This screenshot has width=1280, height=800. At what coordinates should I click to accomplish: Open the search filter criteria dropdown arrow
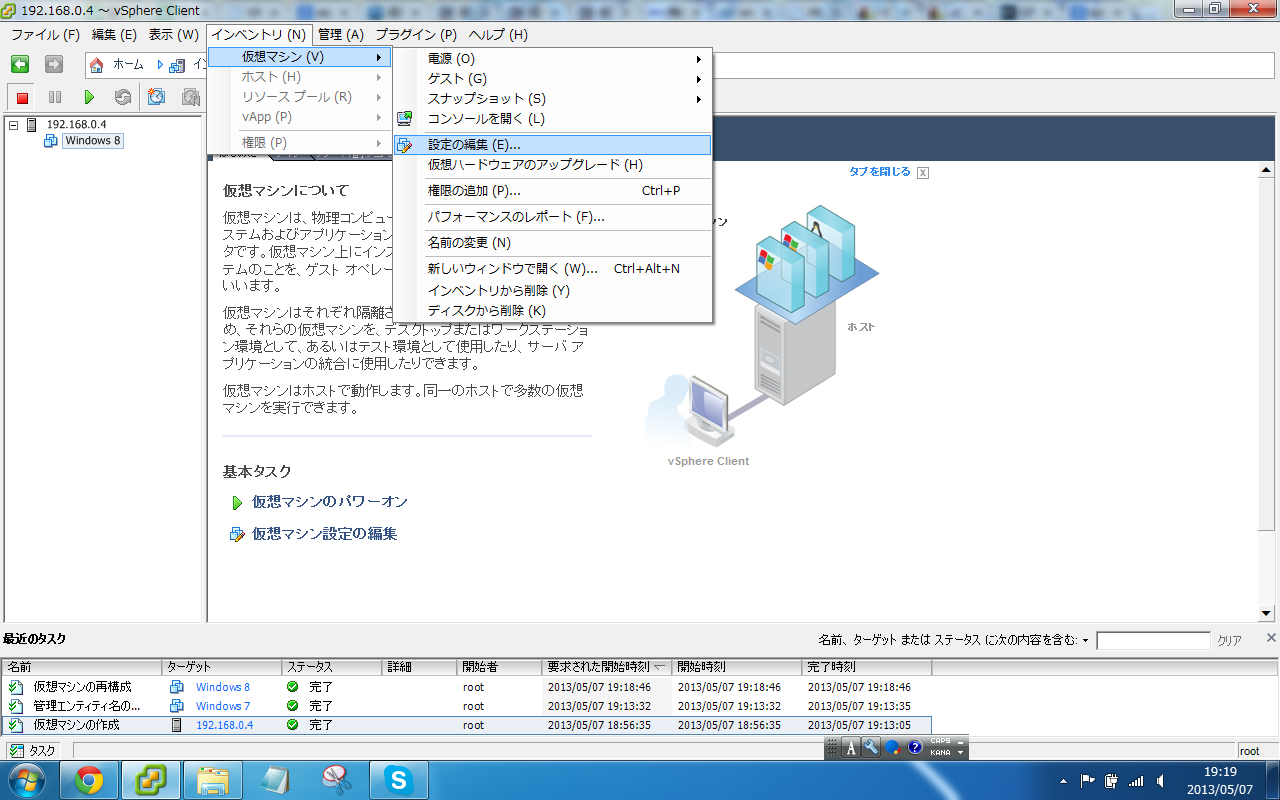point(1086,640)
